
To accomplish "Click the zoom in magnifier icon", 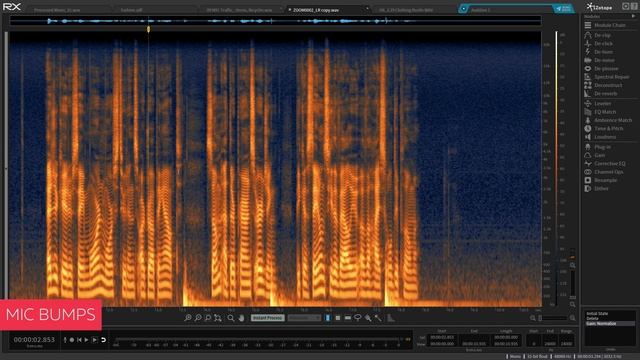I will (x=188, y=318).
